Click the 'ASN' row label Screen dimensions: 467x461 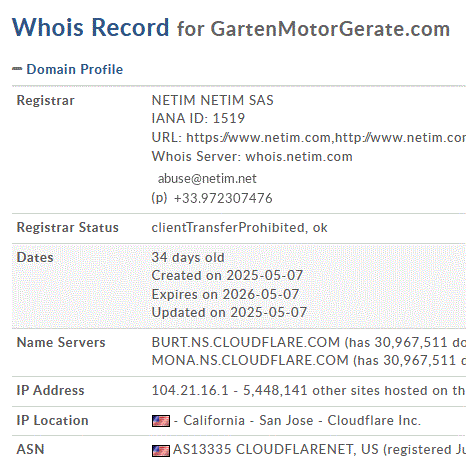[30, 450]
